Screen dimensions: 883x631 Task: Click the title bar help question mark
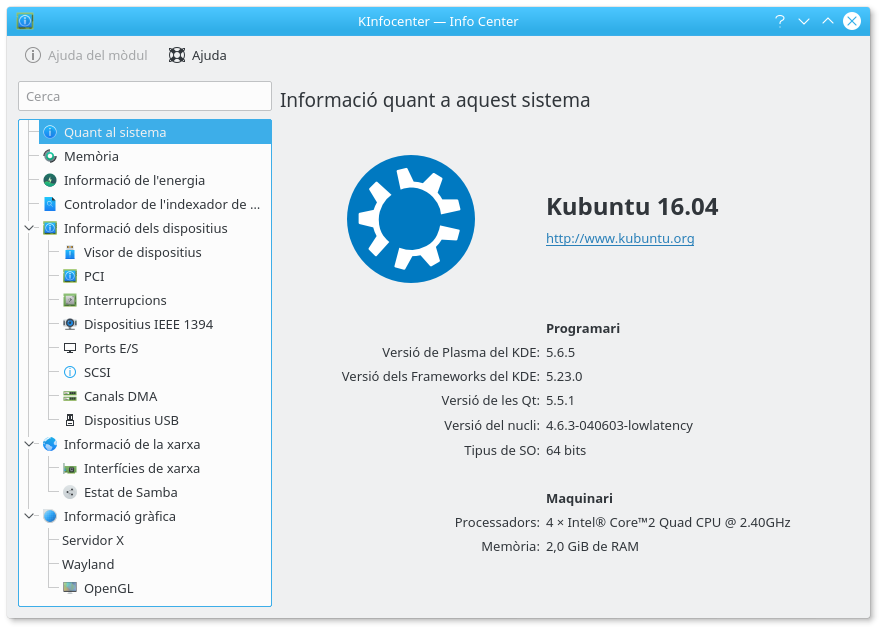click(x=779, y=21)
